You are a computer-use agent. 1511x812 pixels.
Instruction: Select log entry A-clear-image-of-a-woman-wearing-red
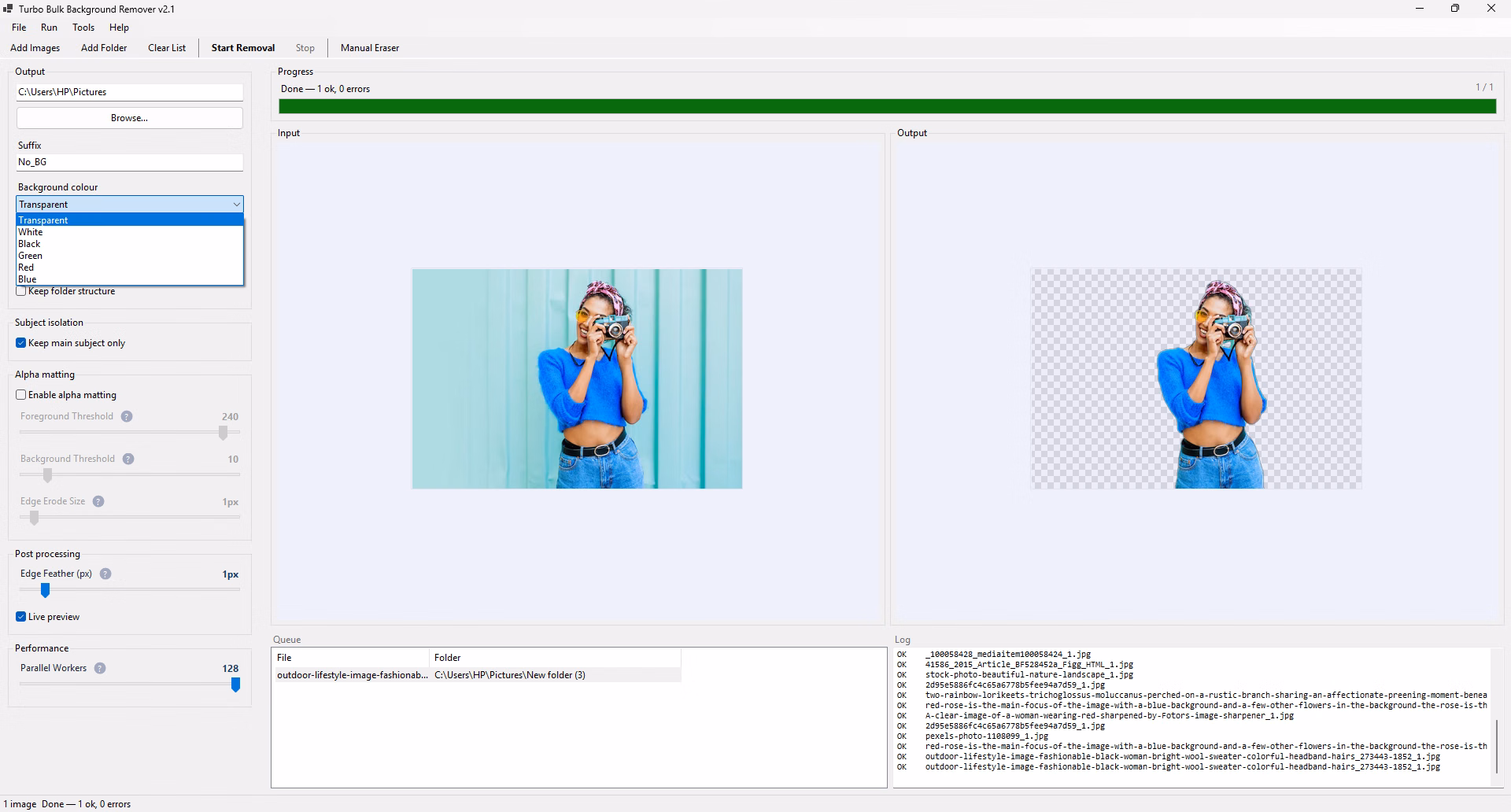[x=1109, y=716]
